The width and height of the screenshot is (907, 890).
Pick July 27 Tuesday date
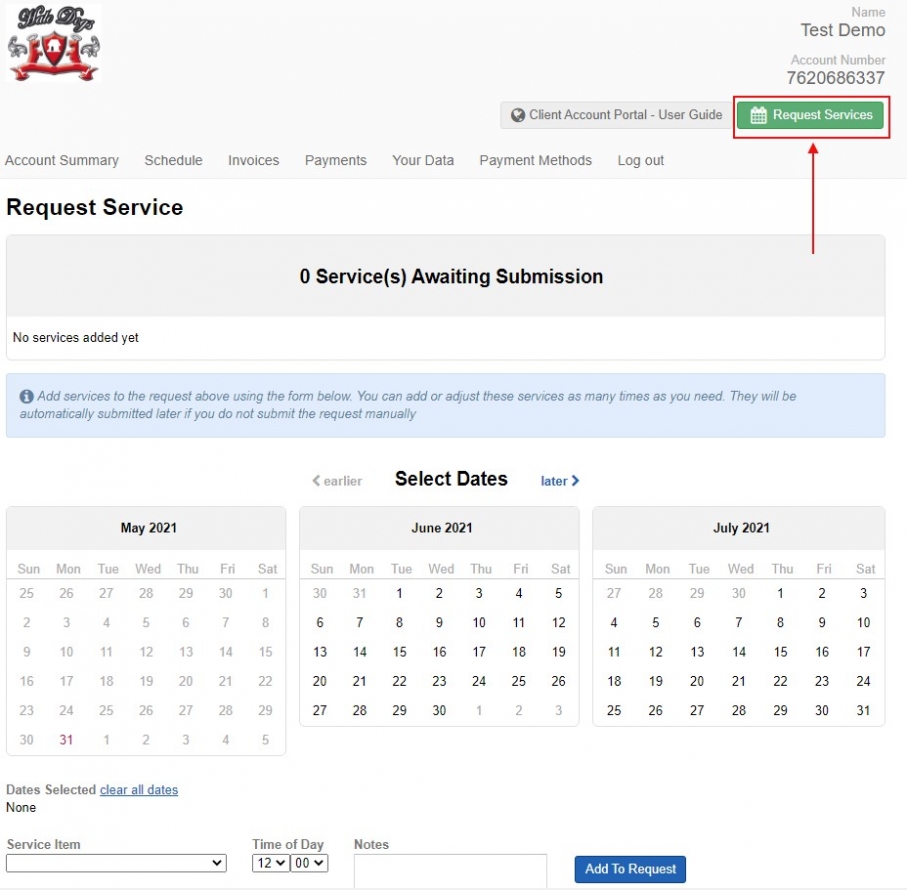[x=697, y=711]
